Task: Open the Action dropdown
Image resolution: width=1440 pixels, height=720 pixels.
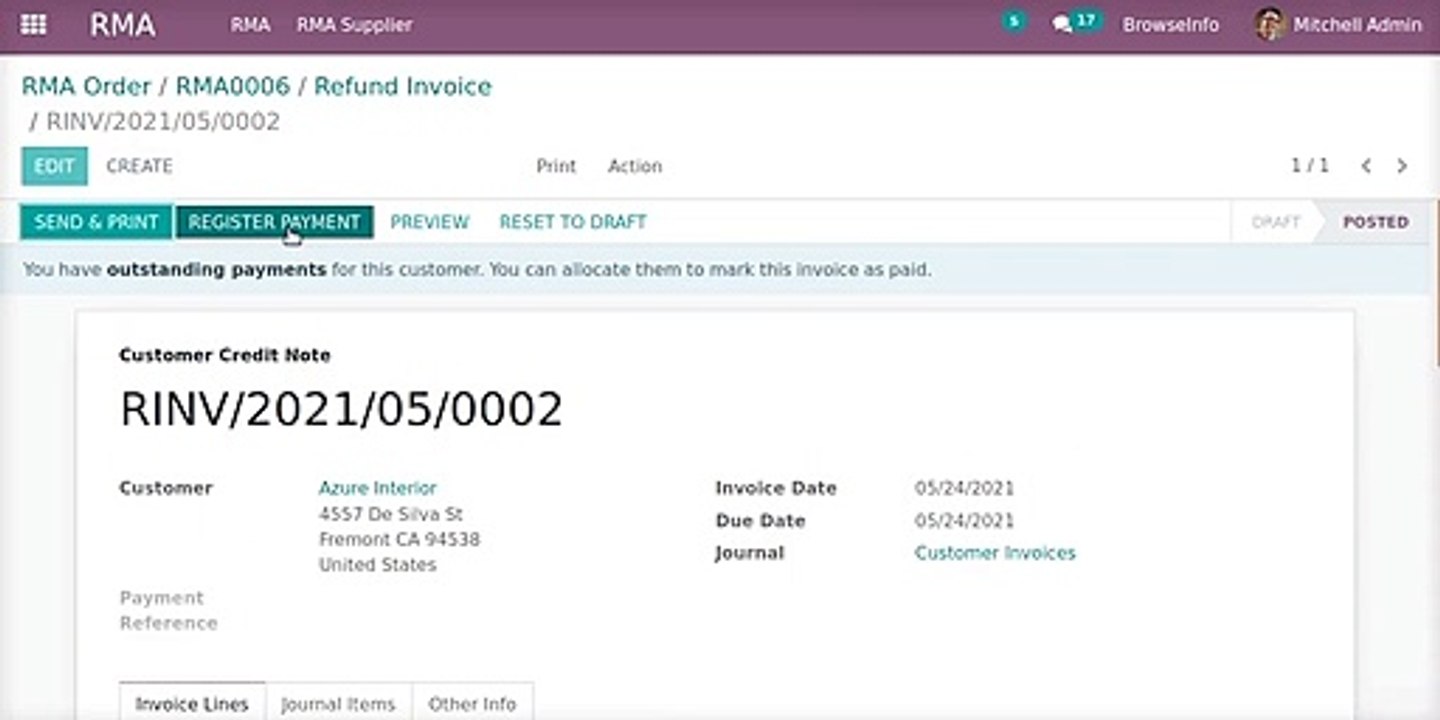Action: [x=635, y=166]
